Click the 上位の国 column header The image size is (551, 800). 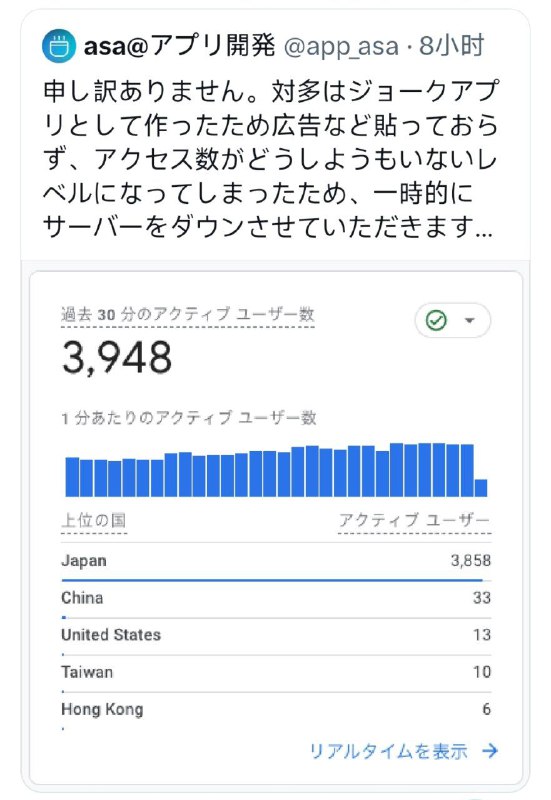(x=94, y=521)
